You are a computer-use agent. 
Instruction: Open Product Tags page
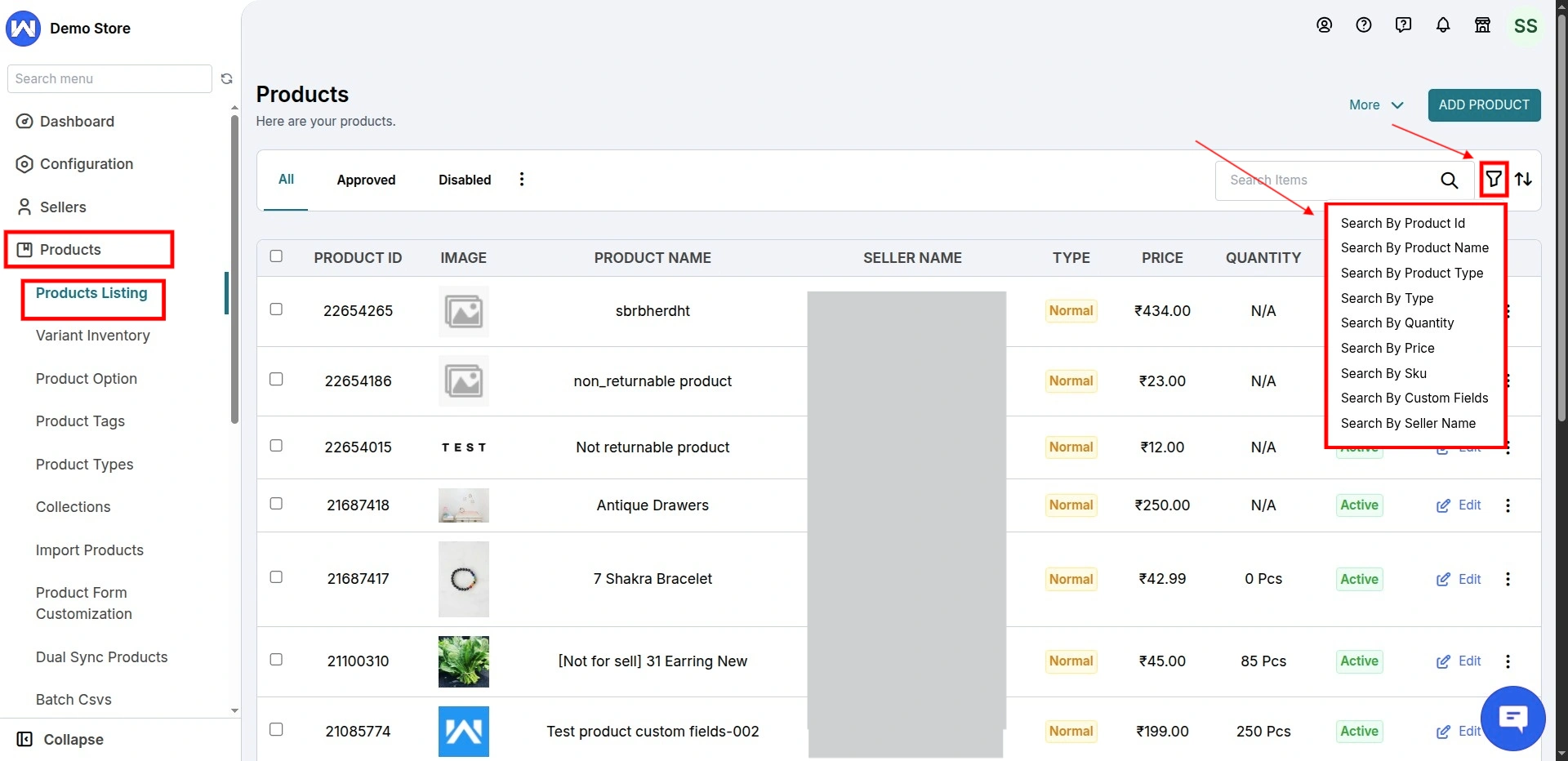(x=80, y=421)
